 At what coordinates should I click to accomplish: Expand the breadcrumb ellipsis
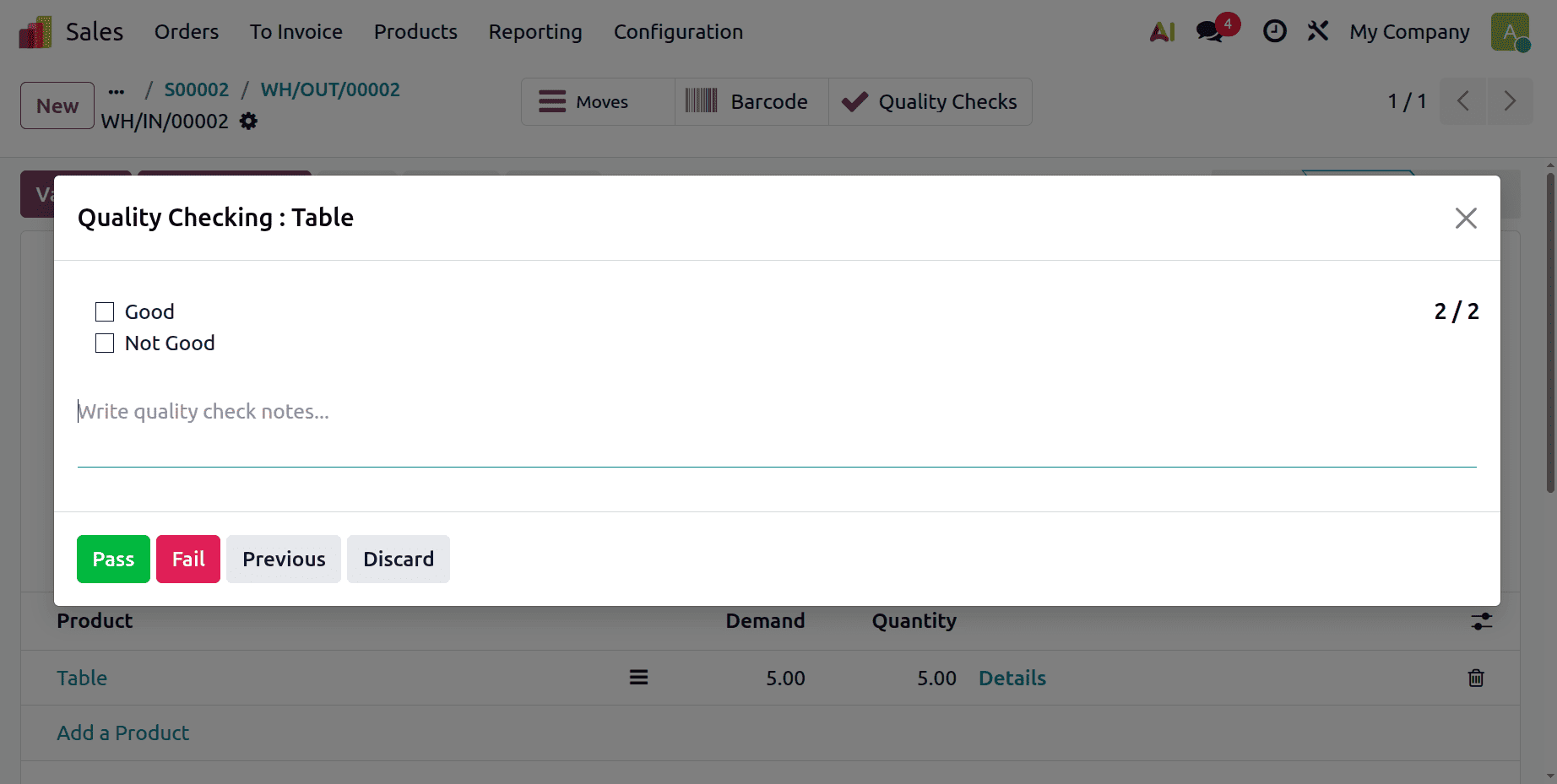pyautogui.click(x=117, y=91)
